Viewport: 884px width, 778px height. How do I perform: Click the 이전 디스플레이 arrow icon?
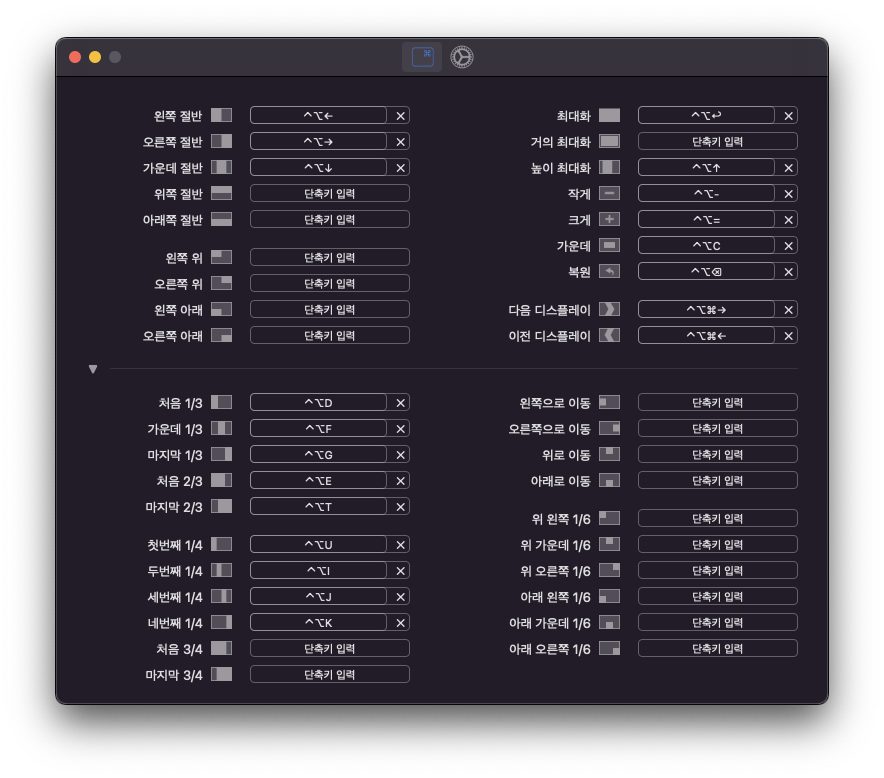point(609,335)
